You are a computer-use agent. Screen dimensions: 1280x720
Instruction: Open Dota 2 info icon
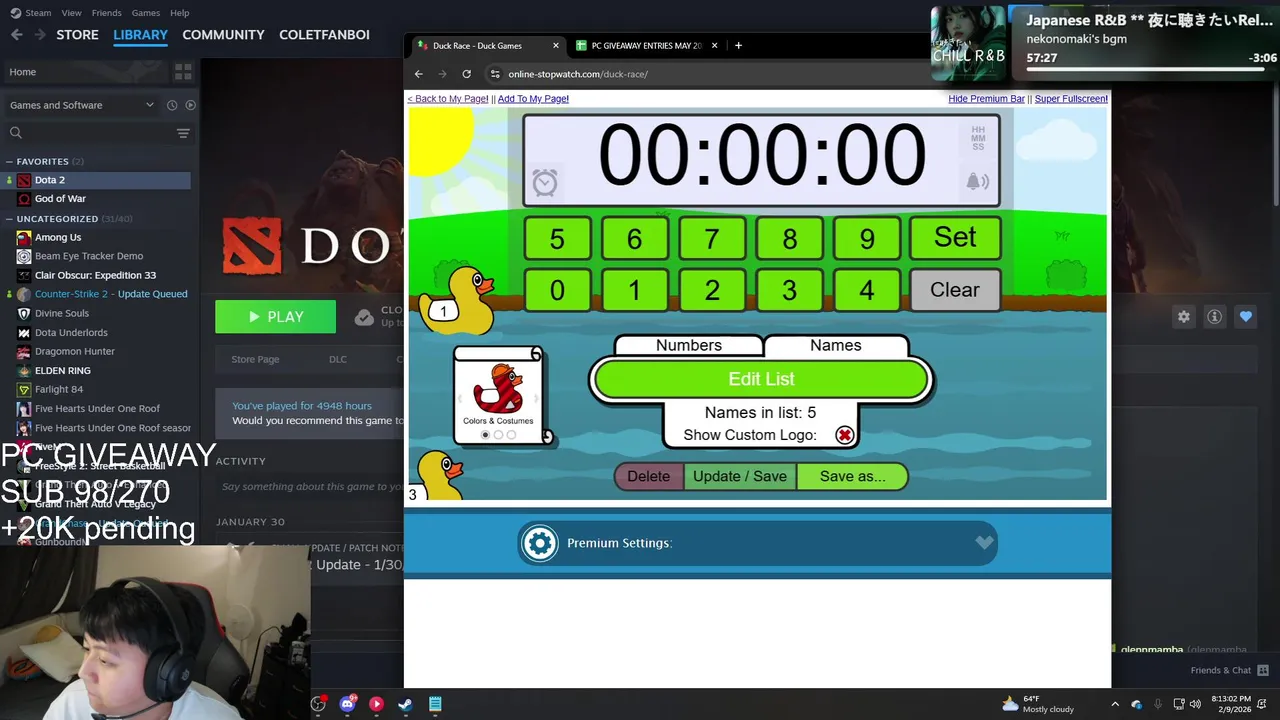click(1214, 316)
